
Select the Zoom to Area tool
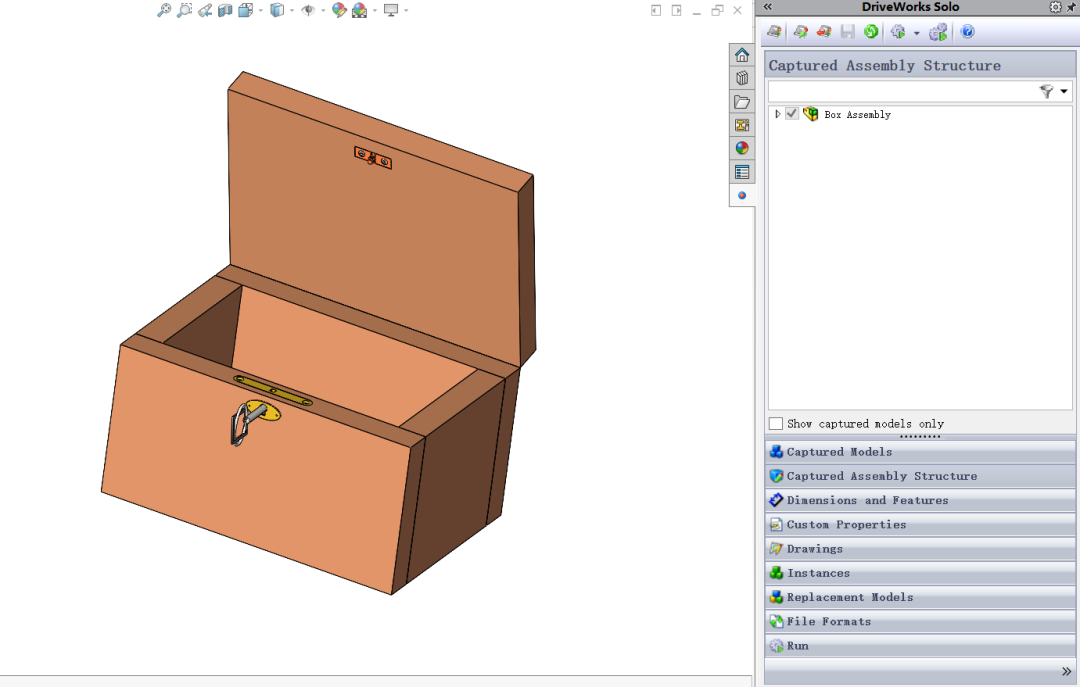point(185,10)
